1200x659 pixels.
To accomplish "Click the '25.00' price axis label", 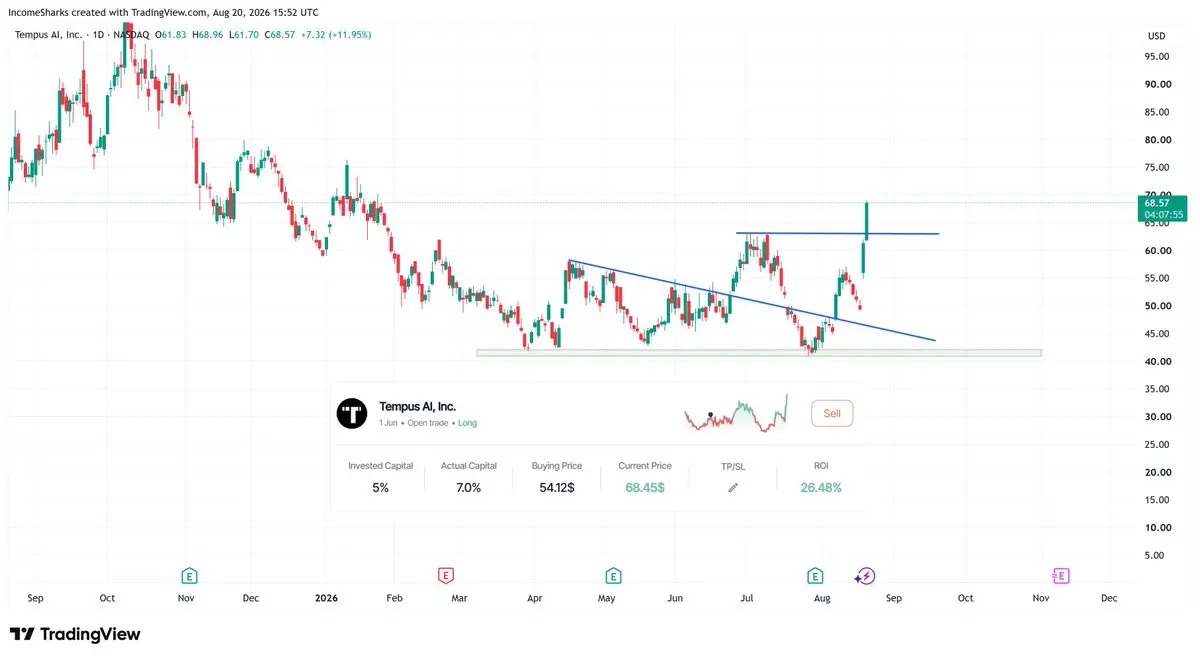I will tap(1158, 445).
